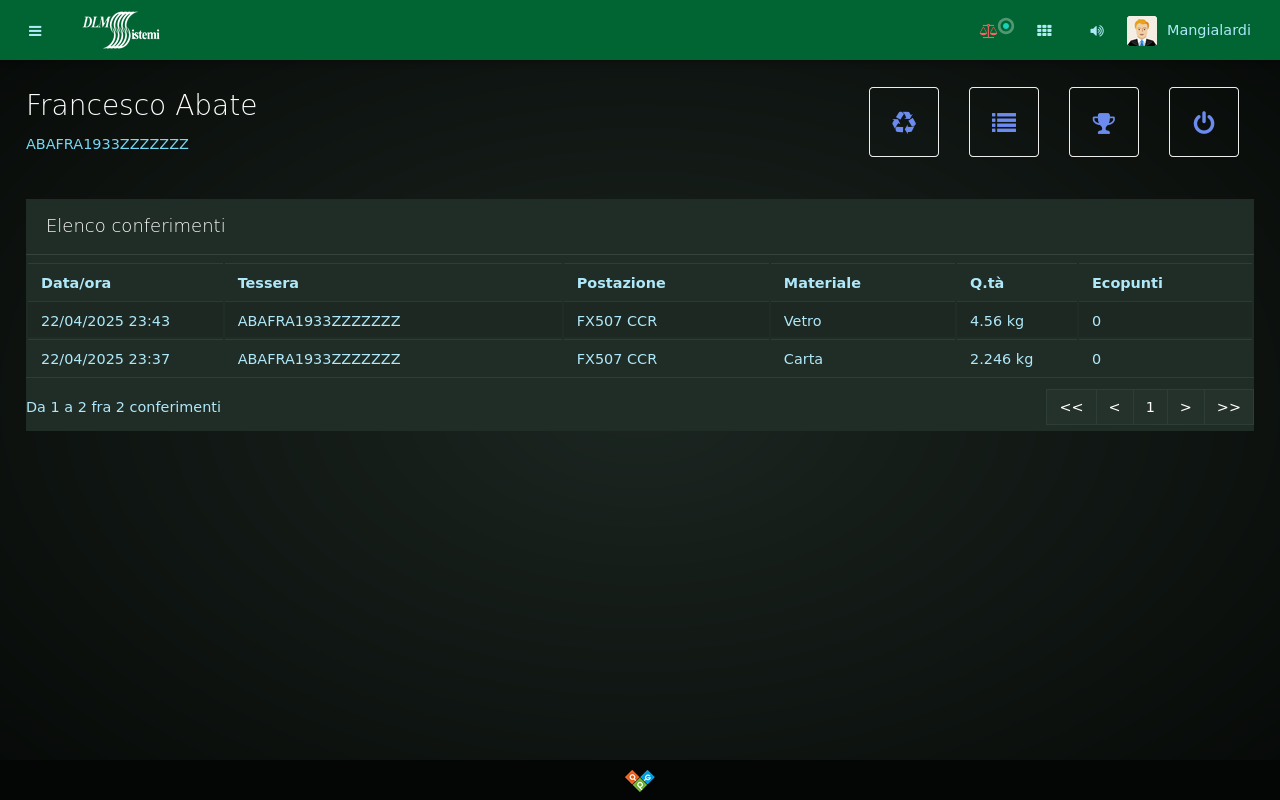The height and width of the screenshot is (800, 1280).
Task: Open the apps grid launcher
Action: tap(1044, 31)
